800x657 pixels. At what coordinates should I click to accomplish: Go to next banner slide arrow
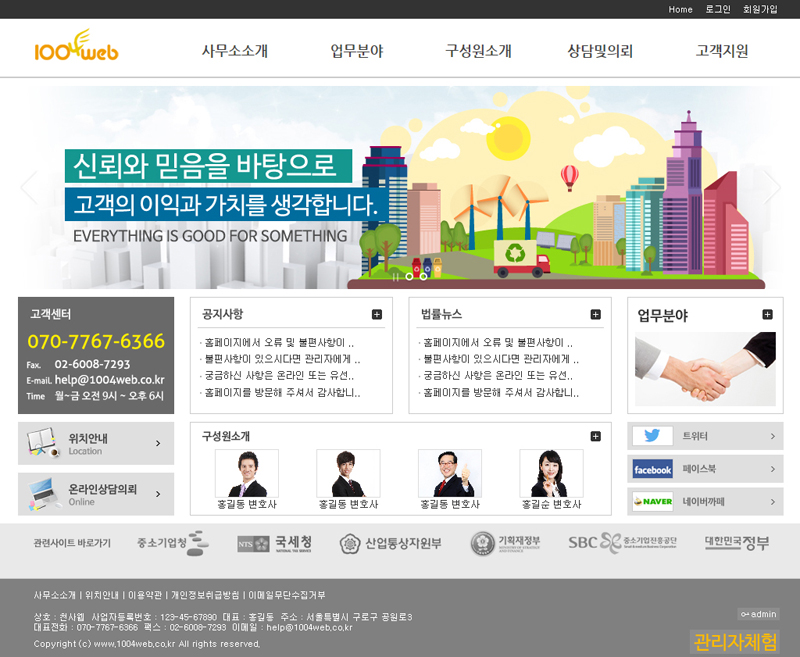coord(771,186)
